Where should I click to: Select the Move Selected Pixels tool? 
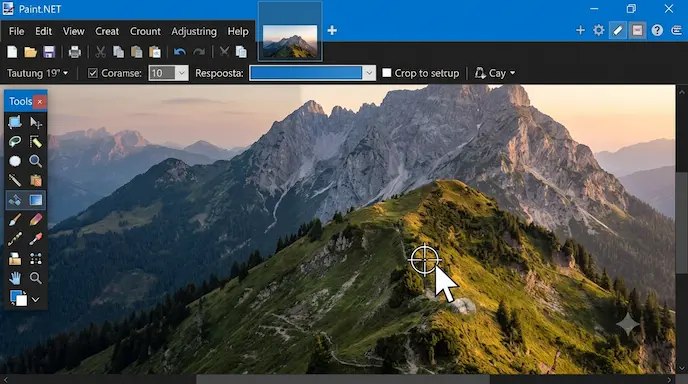[x=36, y=122]
